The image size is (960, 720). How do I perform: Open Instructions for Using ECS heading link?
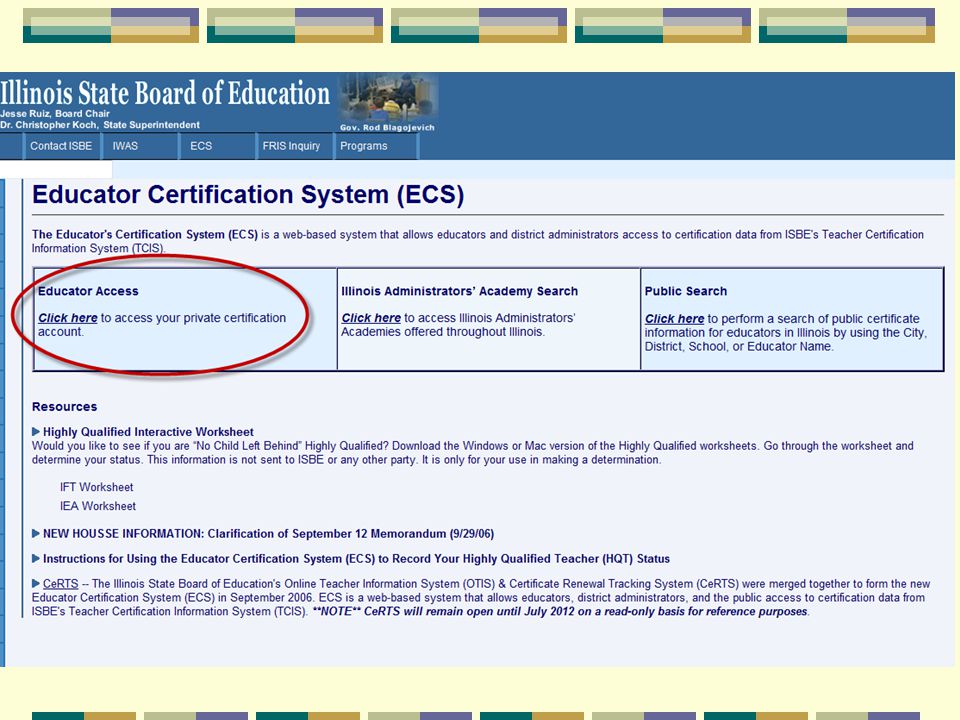click(356, 559)
